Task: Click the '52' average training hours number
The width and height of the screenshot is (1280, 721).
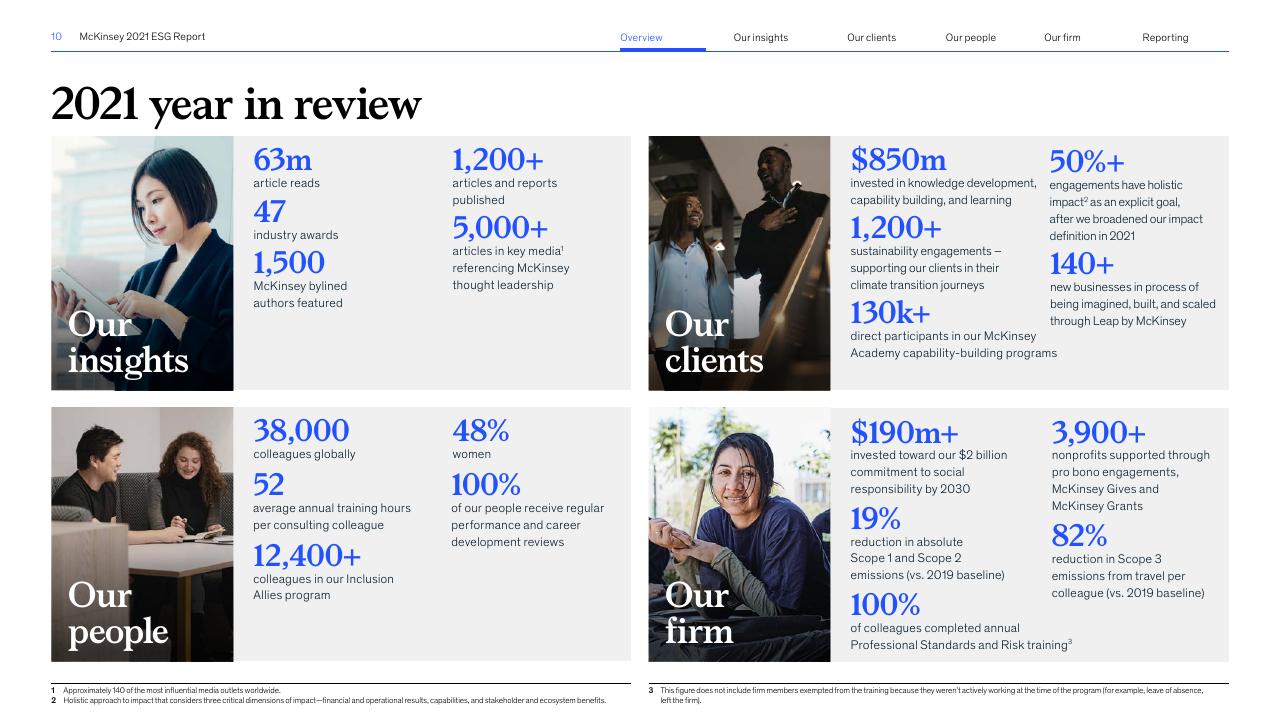Action: 269,484
